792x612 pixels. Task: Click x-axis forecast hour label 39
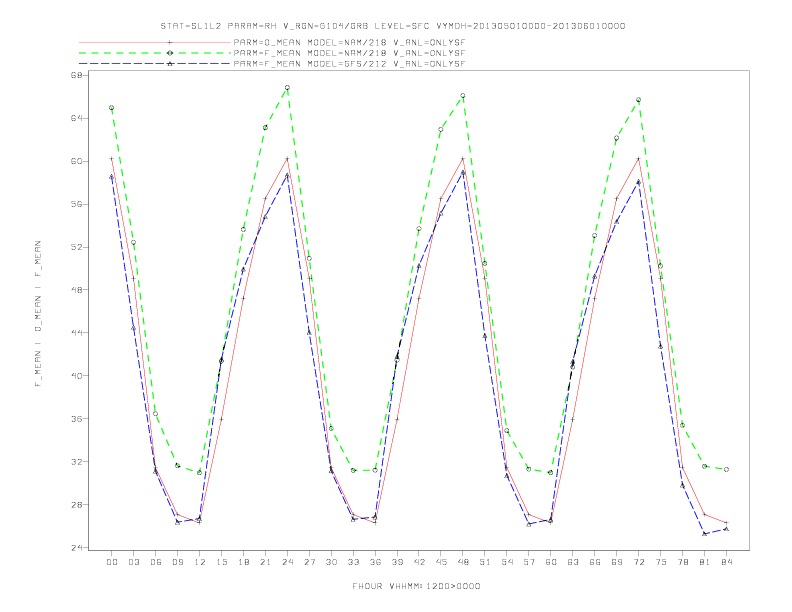pyautogui.click(x=397, y=562)
